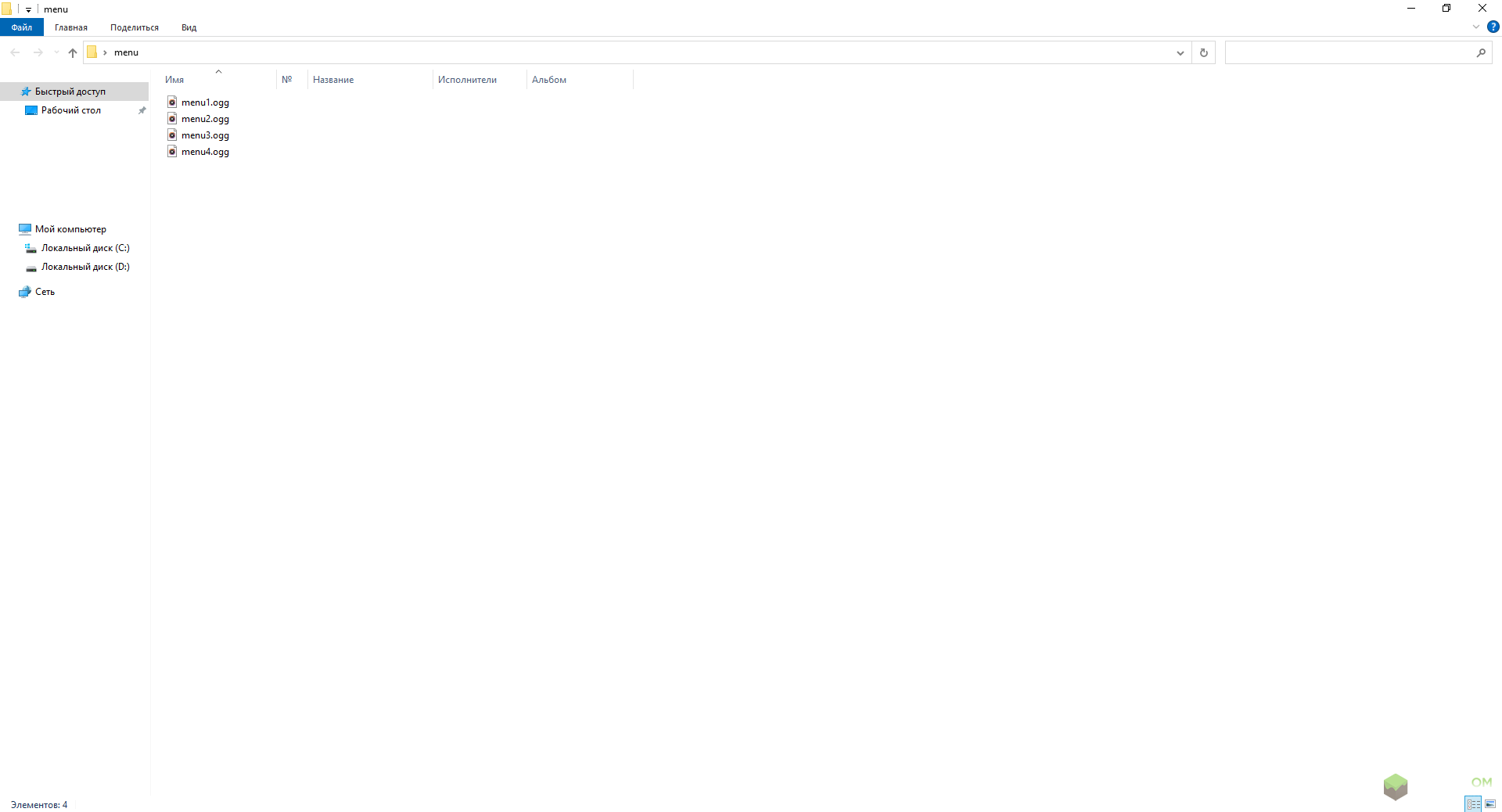This screenshot has height=812, width=1502.
Task: Switch to large thumbnails view icon
Action: point(1490,803)
